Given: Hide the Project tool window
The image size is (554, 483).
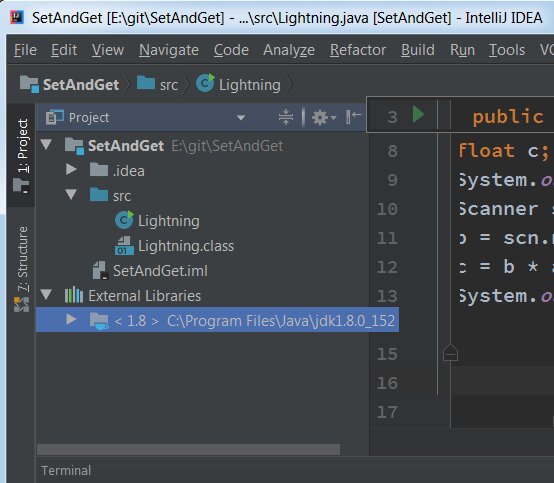Looking at the screenshot, I should 353,117.
